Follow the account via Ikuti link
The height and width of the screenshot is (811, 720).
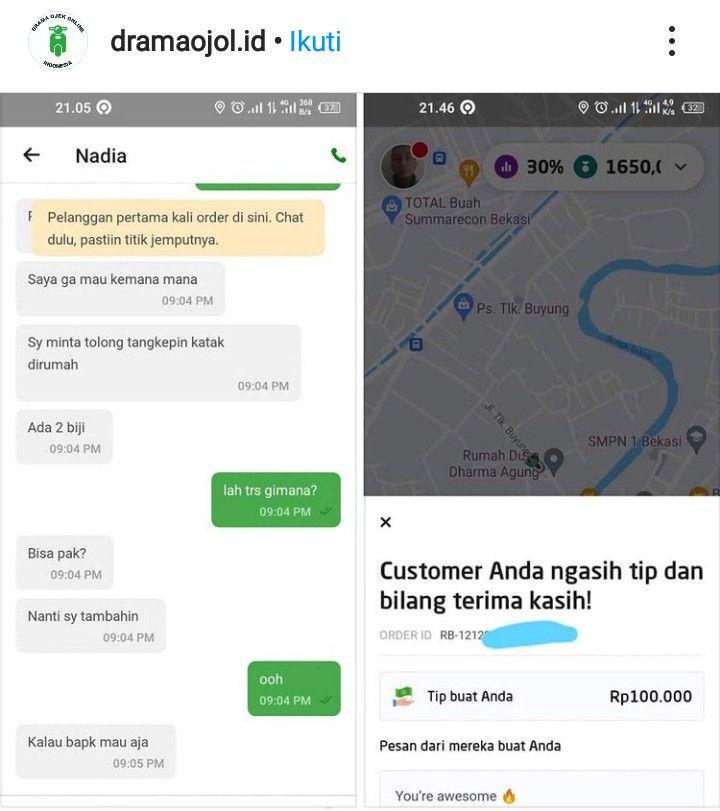tap(315, 41)
